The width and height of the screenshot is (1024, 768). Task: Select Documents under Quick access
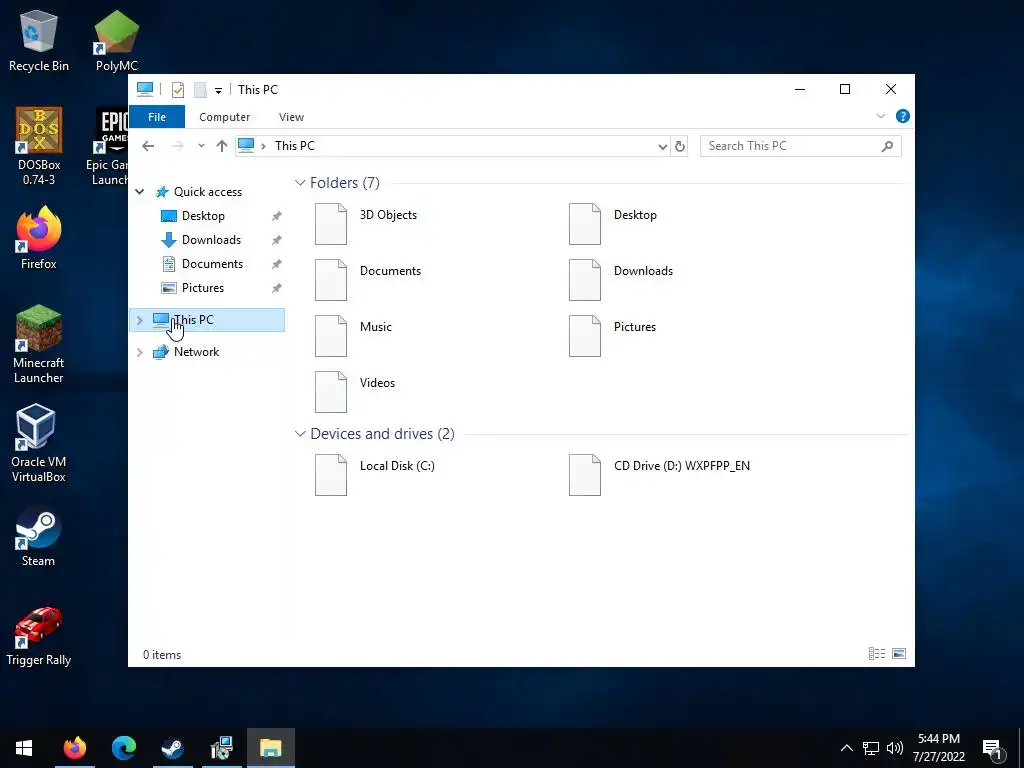212,264
